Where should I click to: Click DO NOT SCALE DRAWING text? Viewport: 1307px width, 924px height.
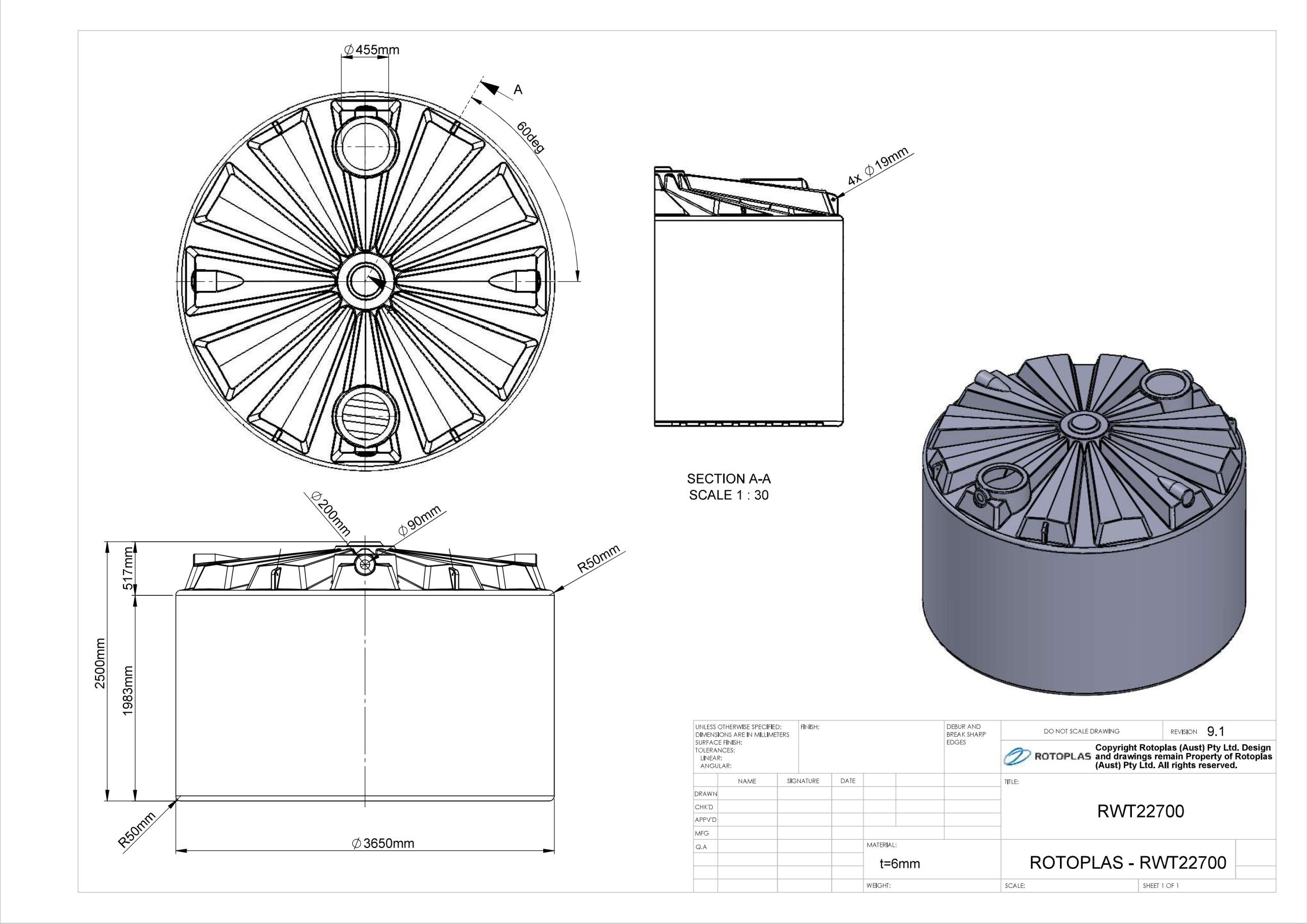point(1081,732)
